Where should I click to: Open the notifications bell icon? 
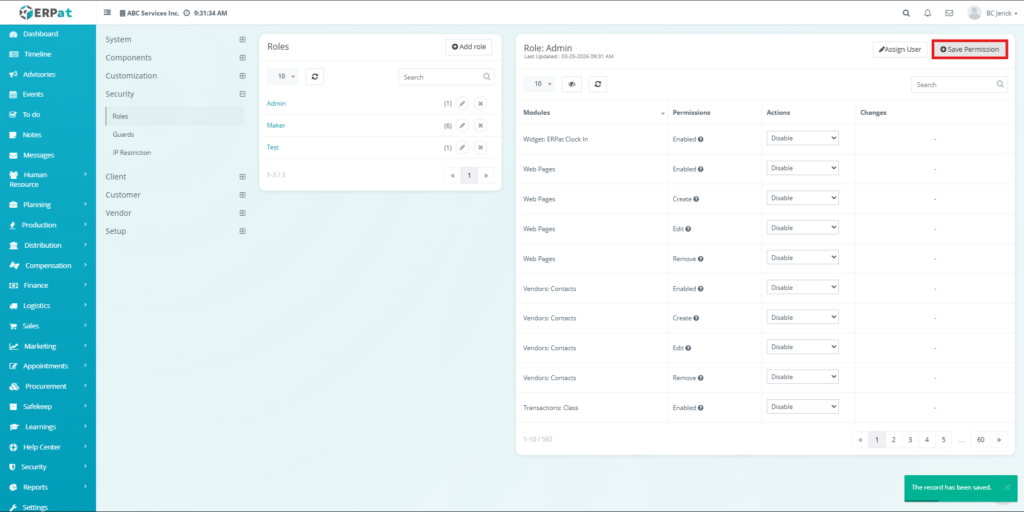tap(927, 13)
